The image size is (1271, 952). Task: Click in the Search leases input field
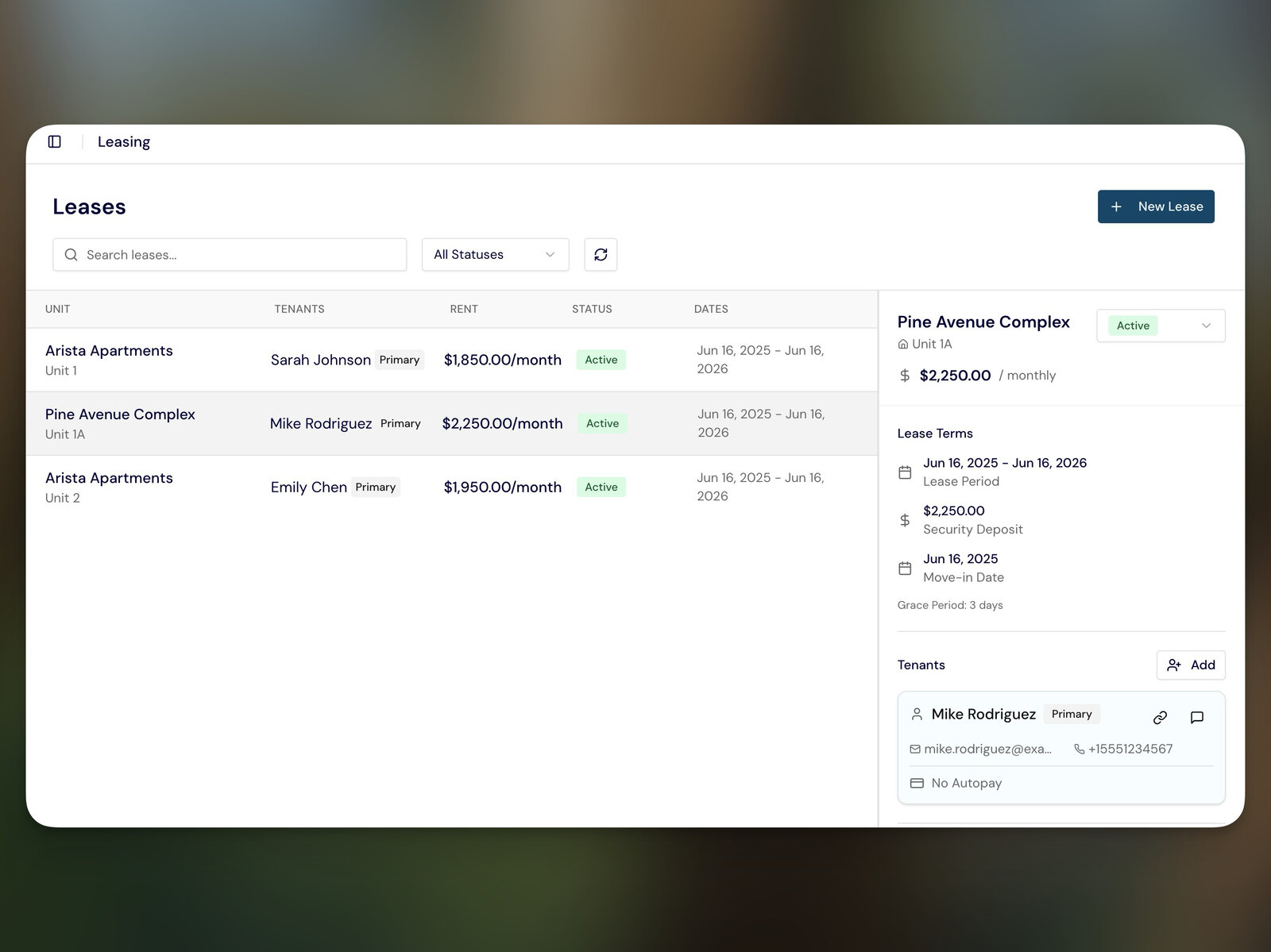tap(229, 254)
